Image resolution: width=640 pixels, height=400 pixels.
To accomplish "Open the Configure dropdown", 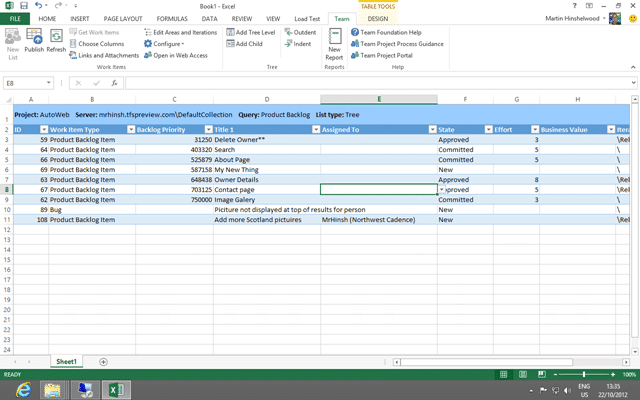I will click(x=164, y=44).
